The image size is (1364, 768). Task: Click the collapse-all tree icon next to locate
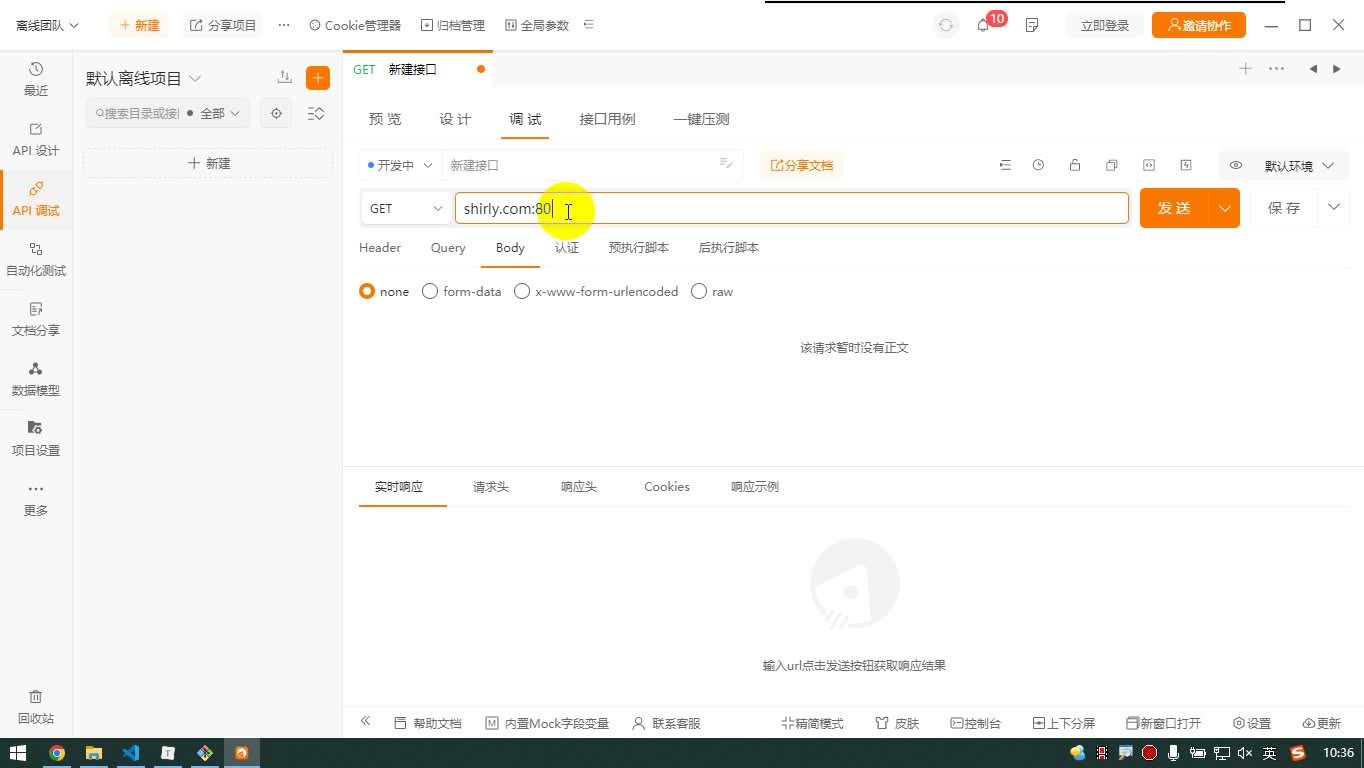(316, 113)
